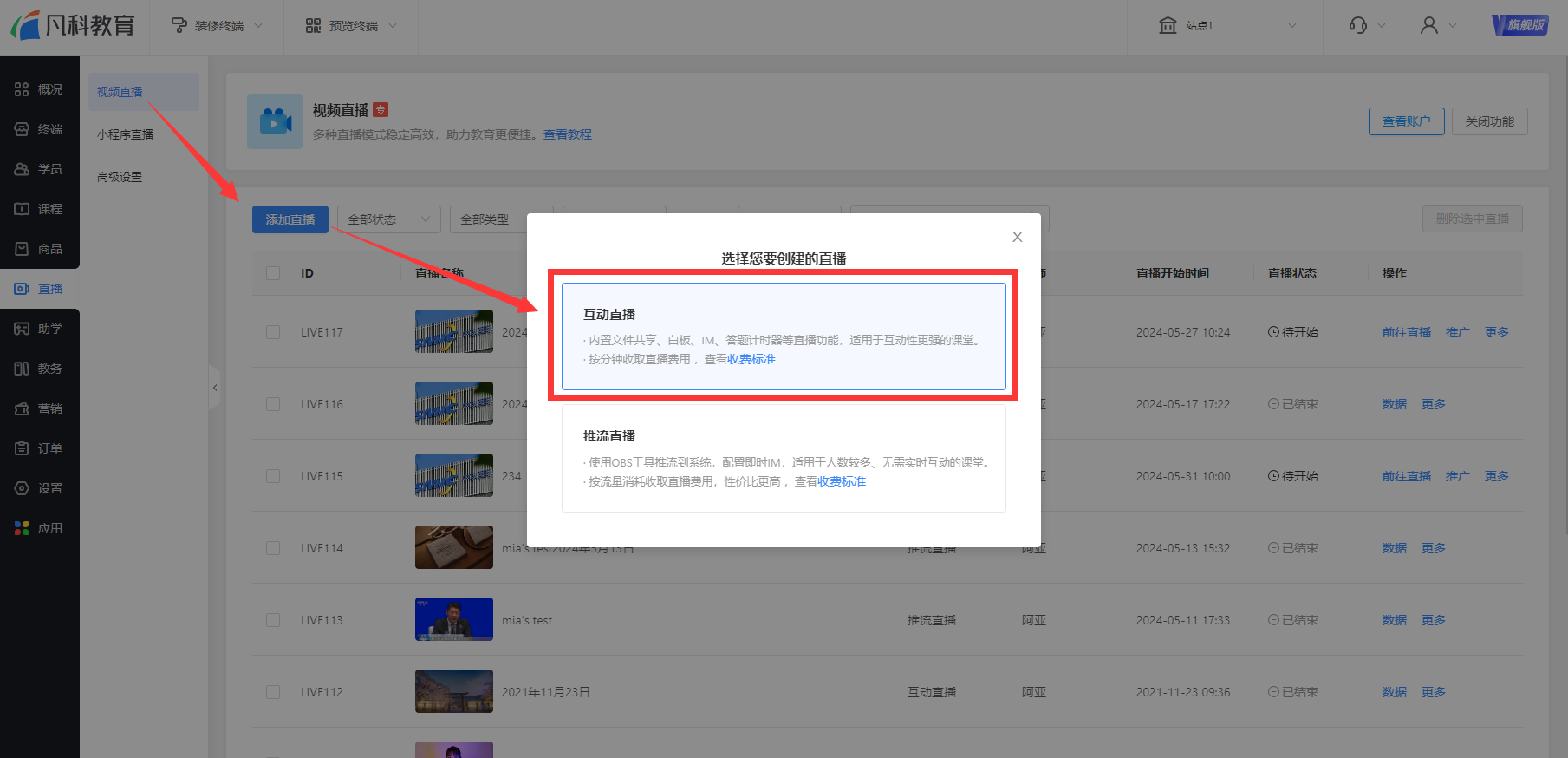
Task: Switch to 小程序直播 submenu item
Action: (125, 134)
